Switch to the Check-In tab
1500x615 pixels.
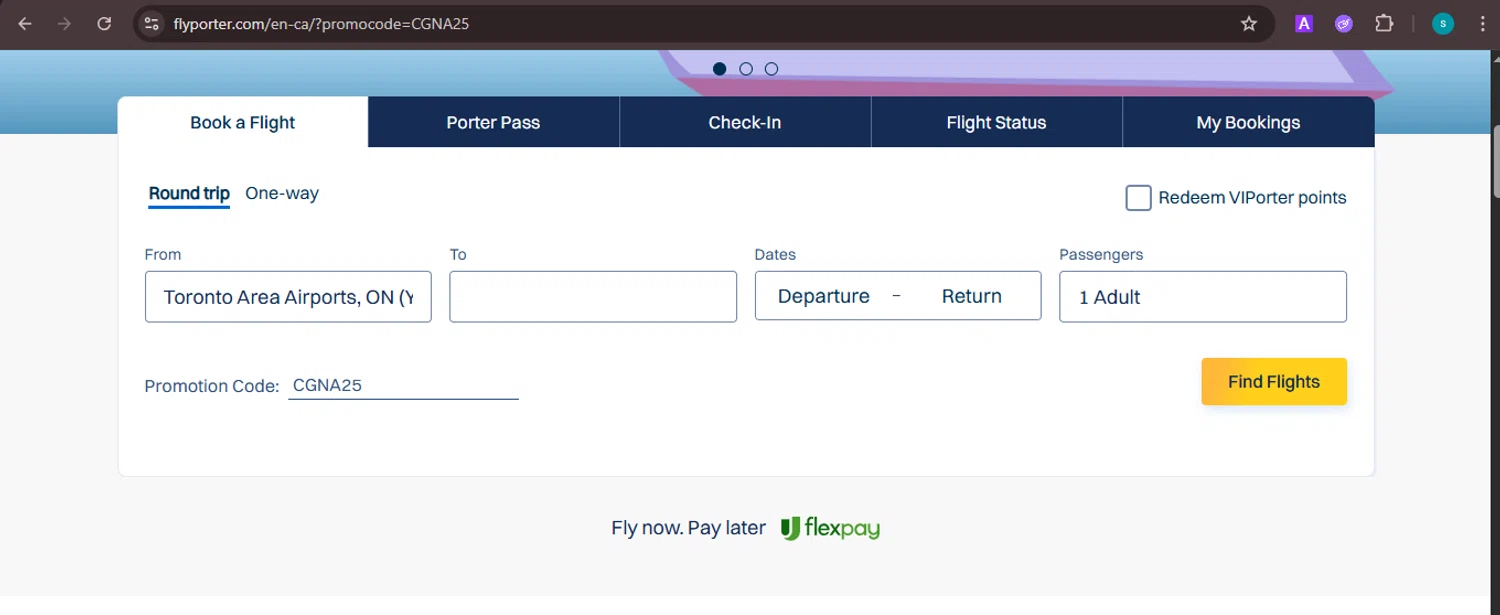click(x=745, y=123)
